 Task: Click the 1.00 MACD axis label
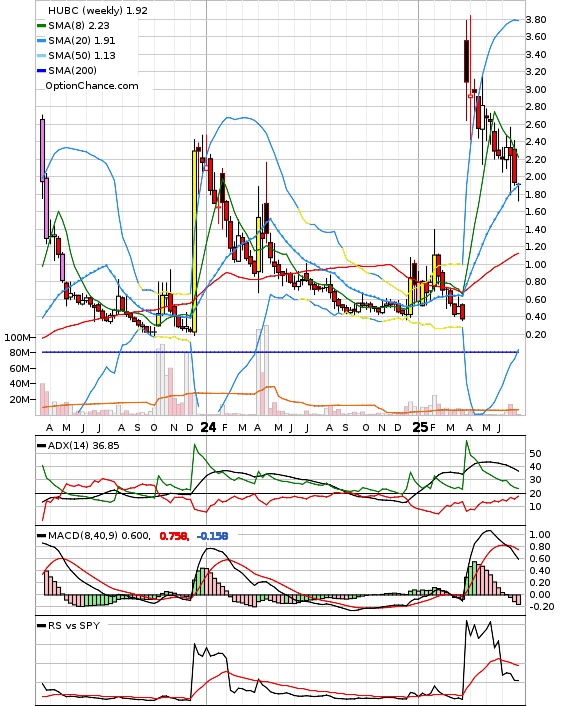[x=540, y=534]
